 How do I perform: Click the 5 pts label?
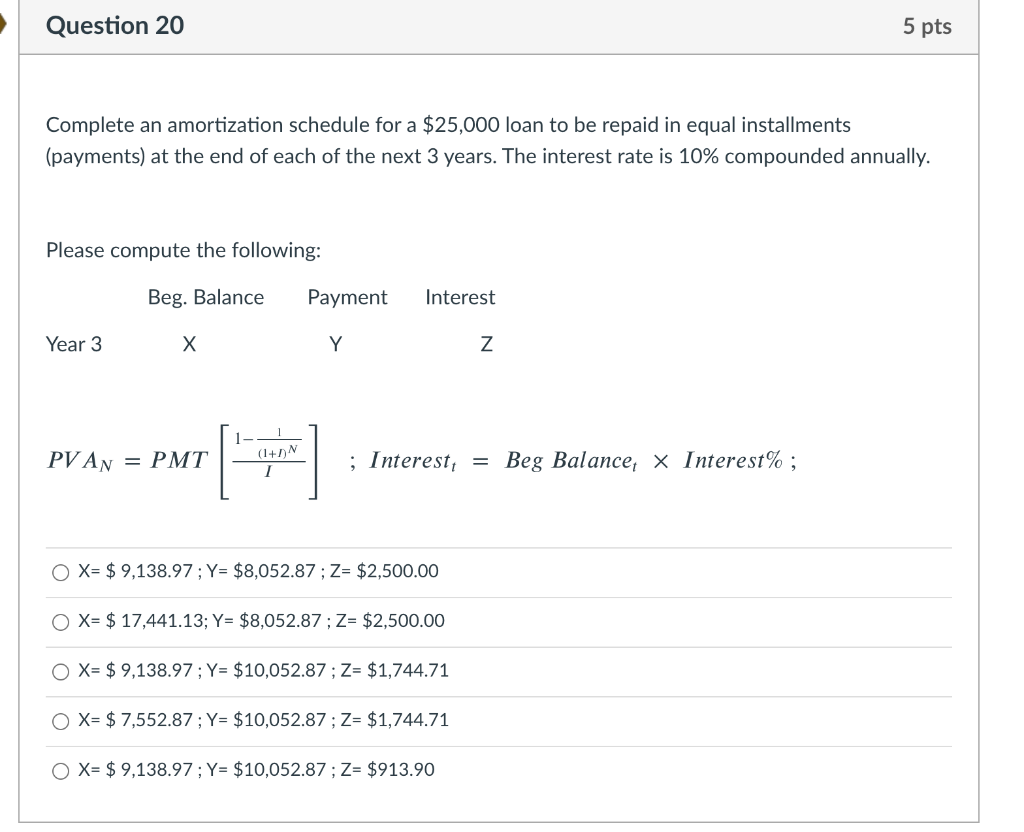(x=927, y=26)
